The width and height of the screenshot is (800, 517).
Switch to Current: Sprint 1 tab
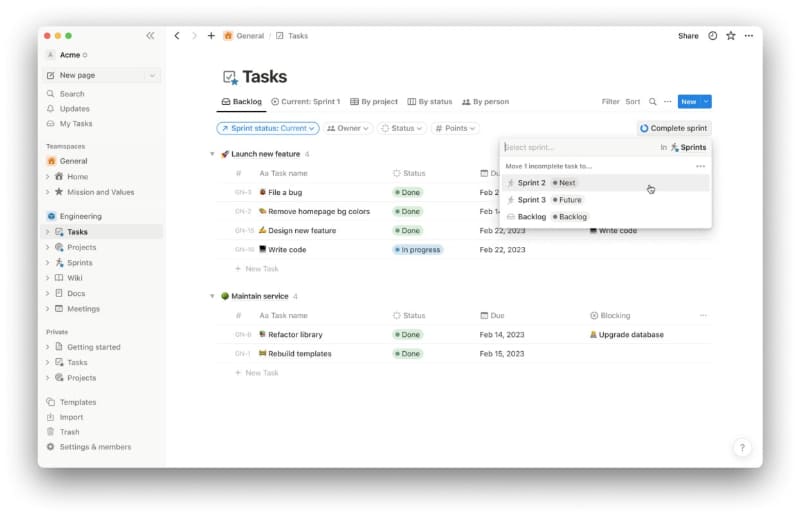click(x=306, y=102)
